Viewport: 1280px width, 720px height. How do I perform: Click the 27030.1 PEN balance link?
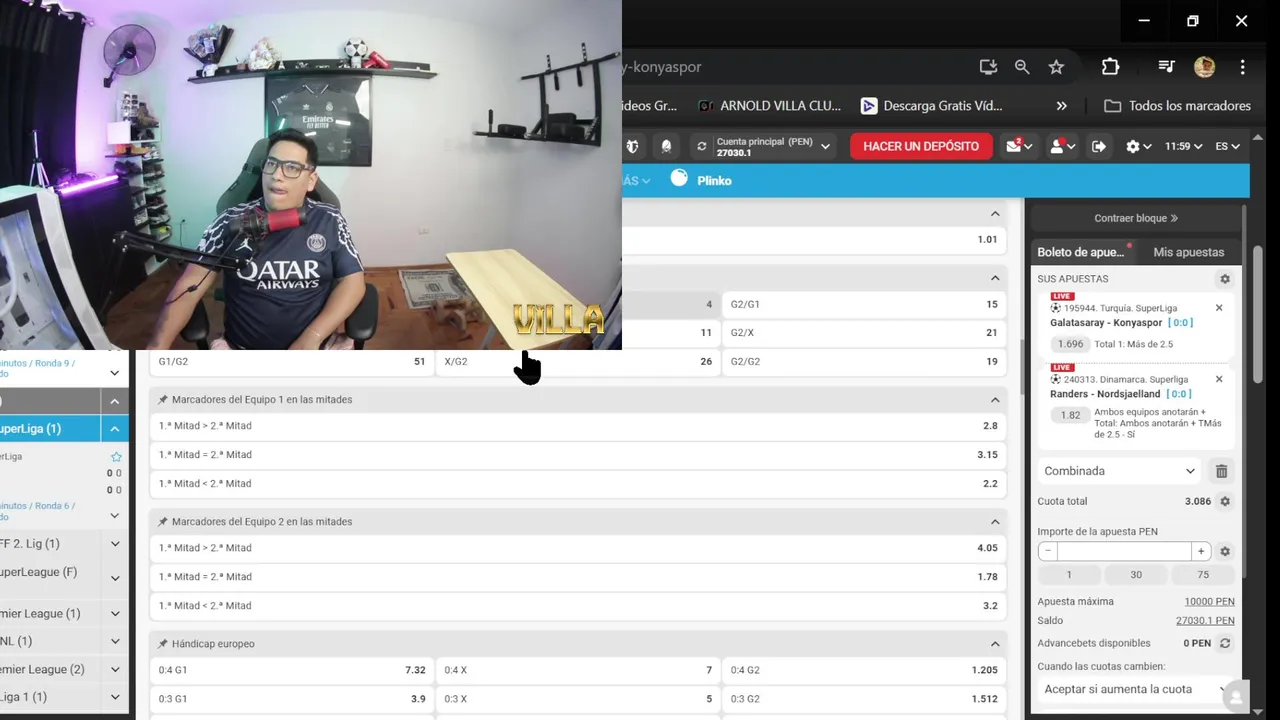tap(1205, 621)
